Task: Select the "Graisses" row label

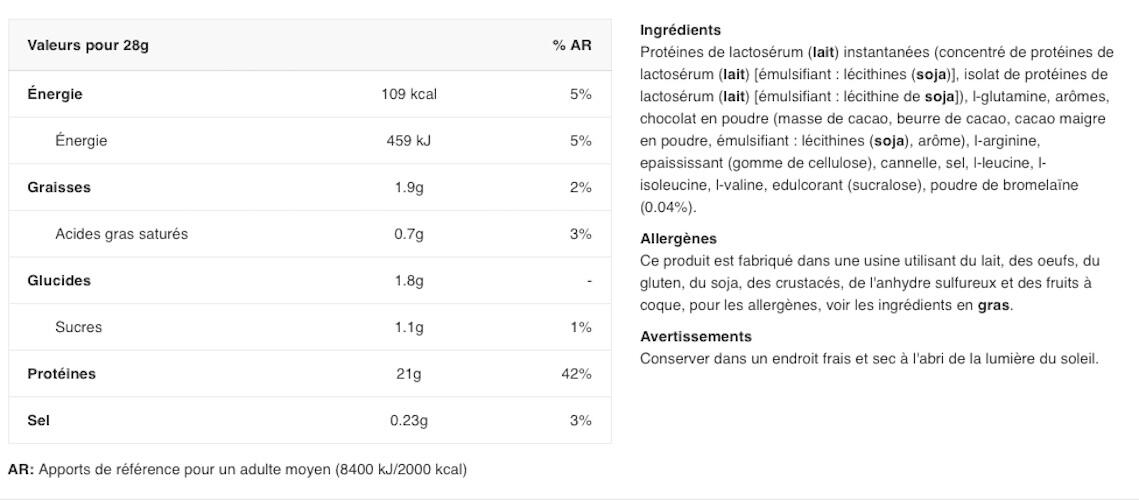Action: click(x=59, y=187)
